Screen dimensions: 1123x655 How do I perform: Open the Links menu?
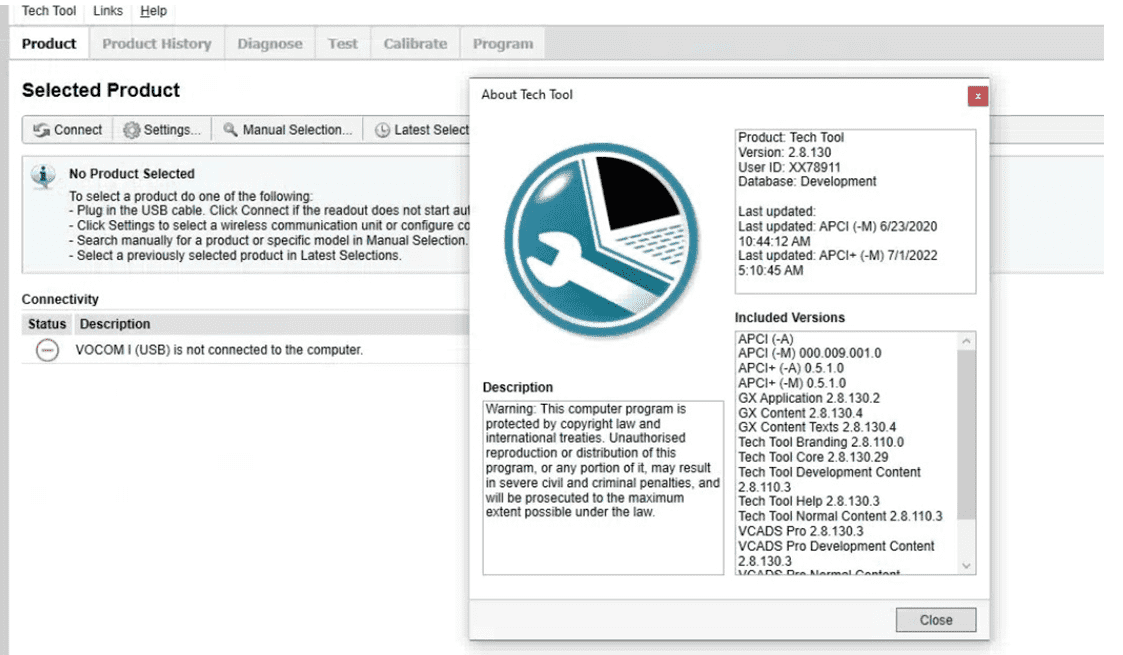[108, 11]
